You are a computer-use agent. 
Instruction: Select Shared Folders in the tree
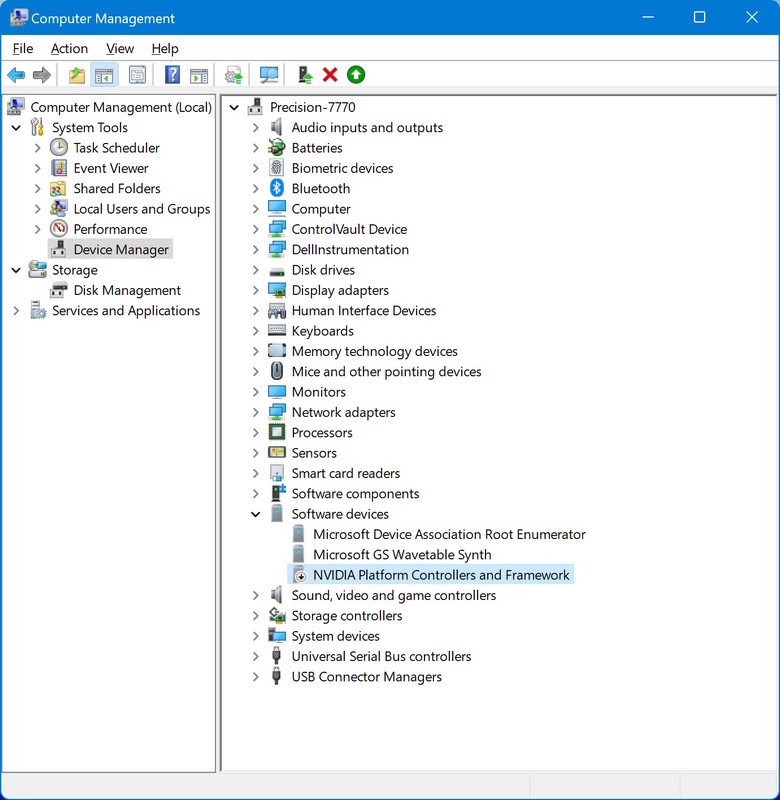point(117,188)
